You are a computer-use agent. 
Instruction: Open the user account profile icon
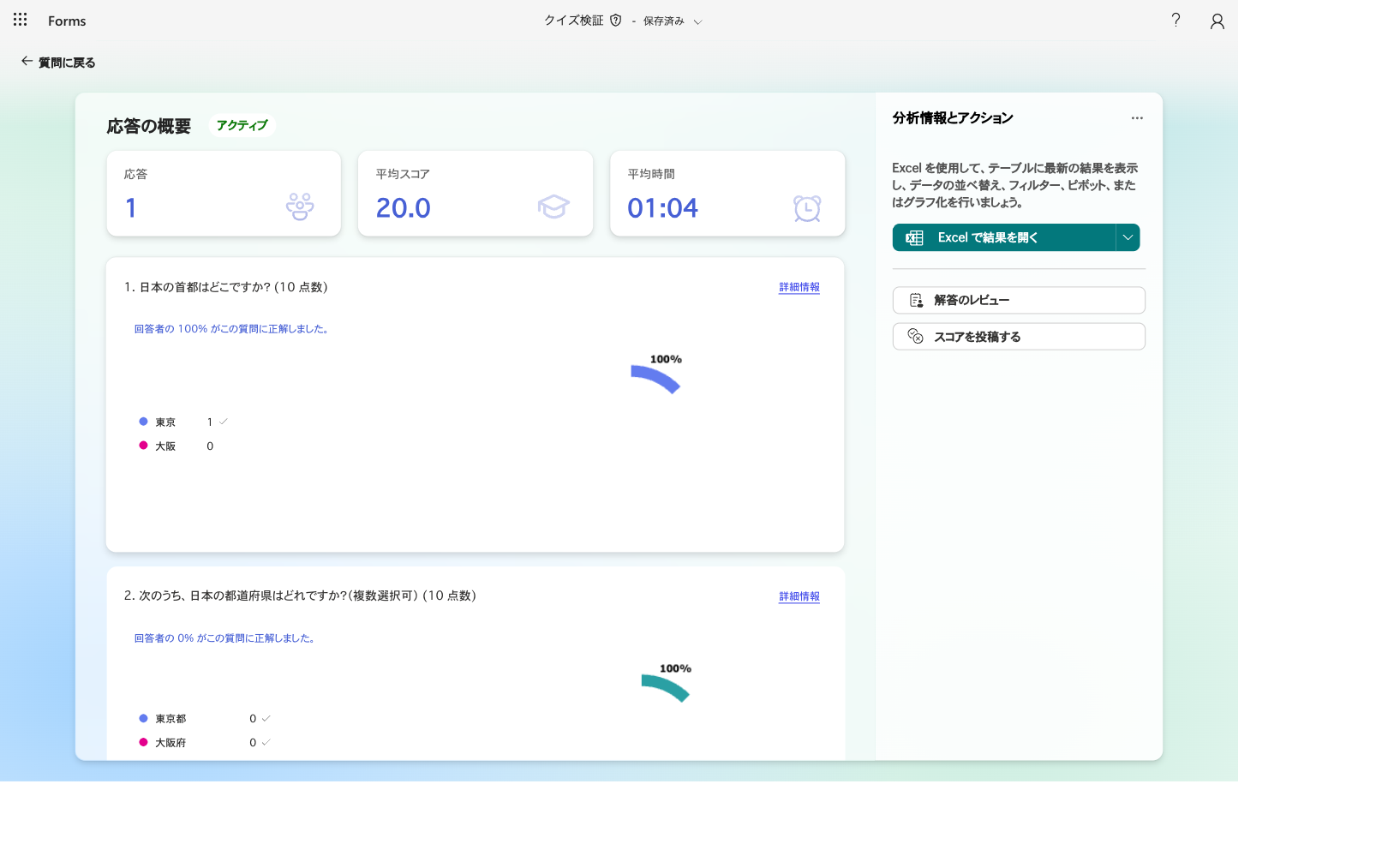click(1217, 21)
